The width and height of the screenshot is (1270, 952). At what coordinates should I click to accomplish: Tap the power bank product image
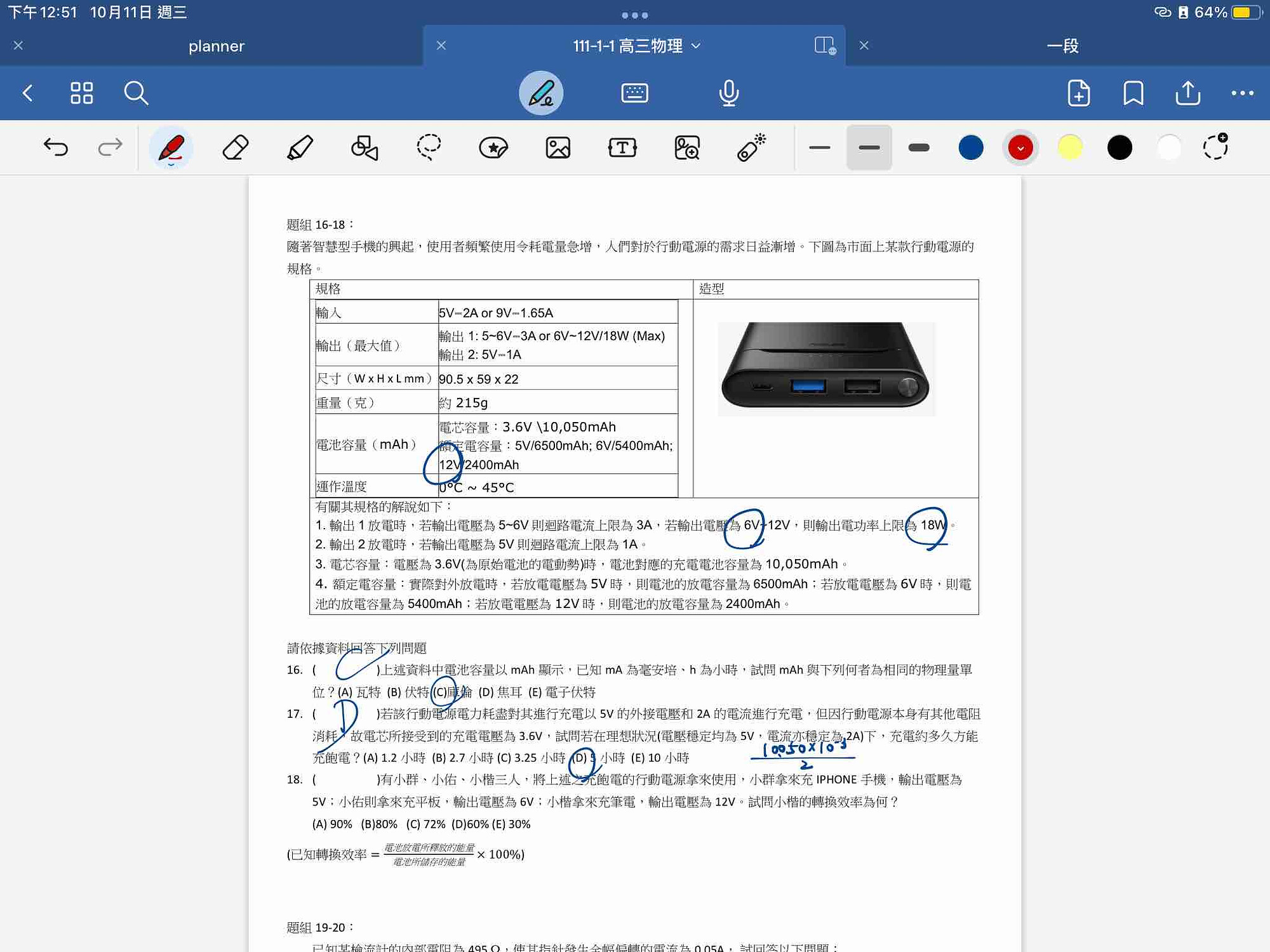click(x=826, y=369)
